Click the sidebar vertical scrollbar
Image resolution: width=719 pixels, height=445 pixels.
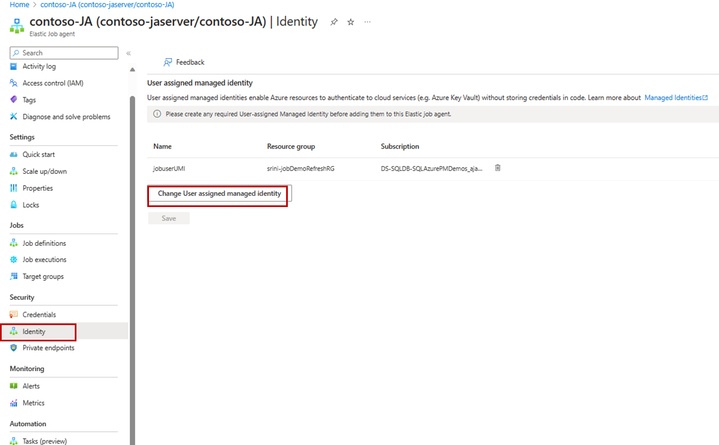point(133,270)
